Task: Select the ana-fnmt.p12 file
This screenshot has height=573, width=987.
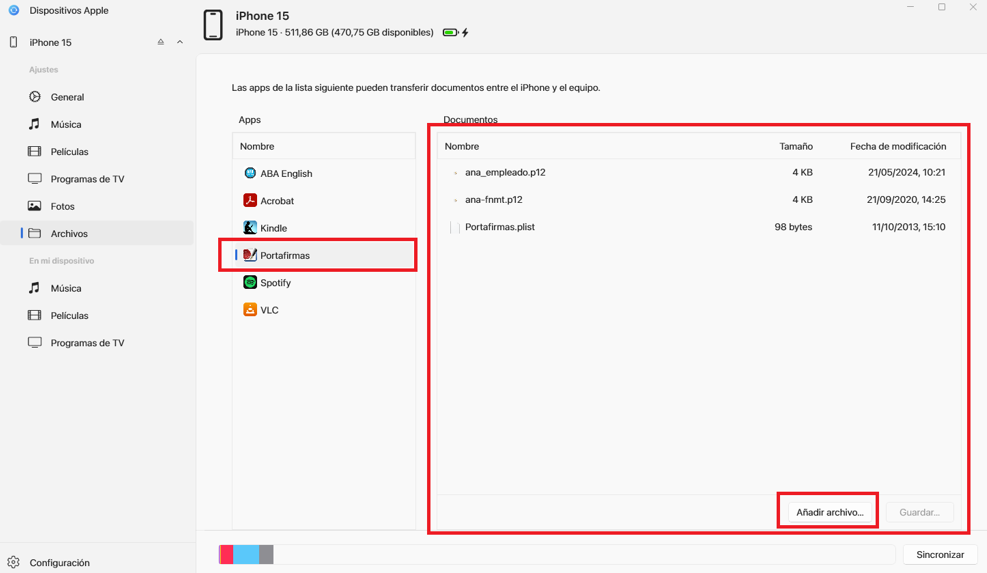Action: (x=699, y=200)
